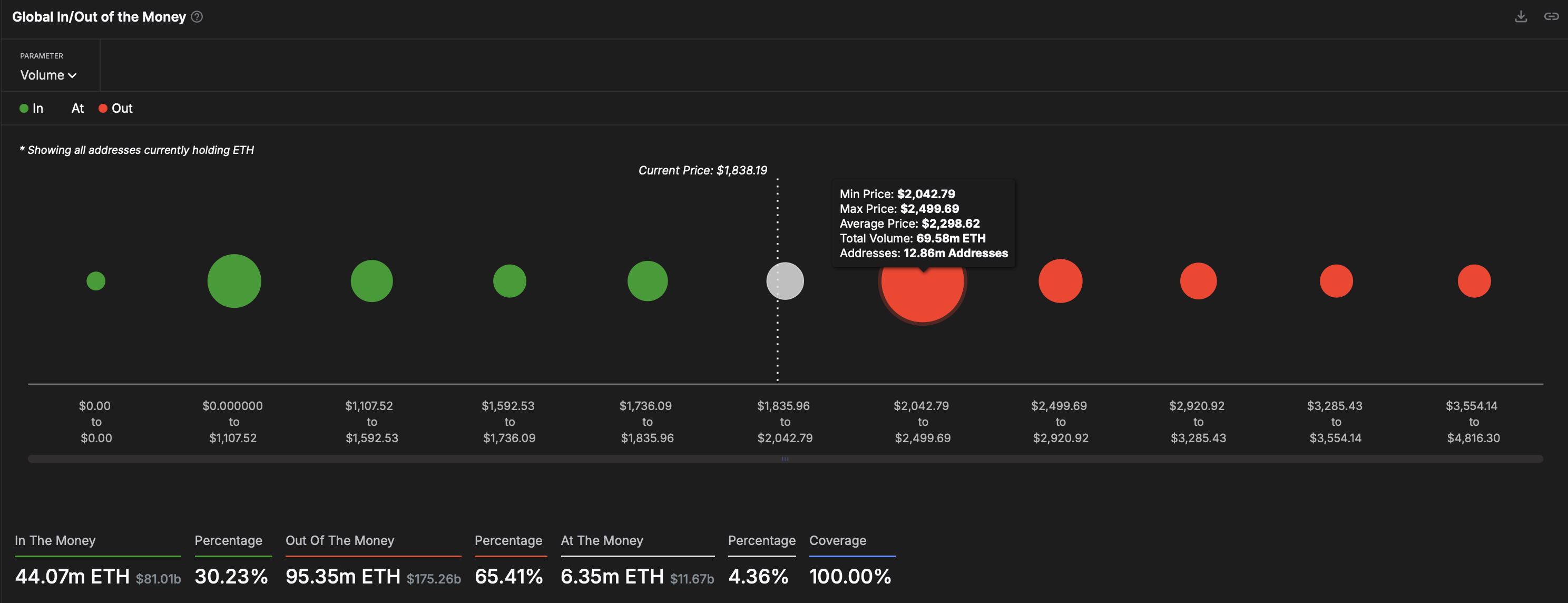Screen dimensions: 1568x603
Task: Click the large green bubble at $0.000000 to $1,107.52
Action: (x=234, y=281)
